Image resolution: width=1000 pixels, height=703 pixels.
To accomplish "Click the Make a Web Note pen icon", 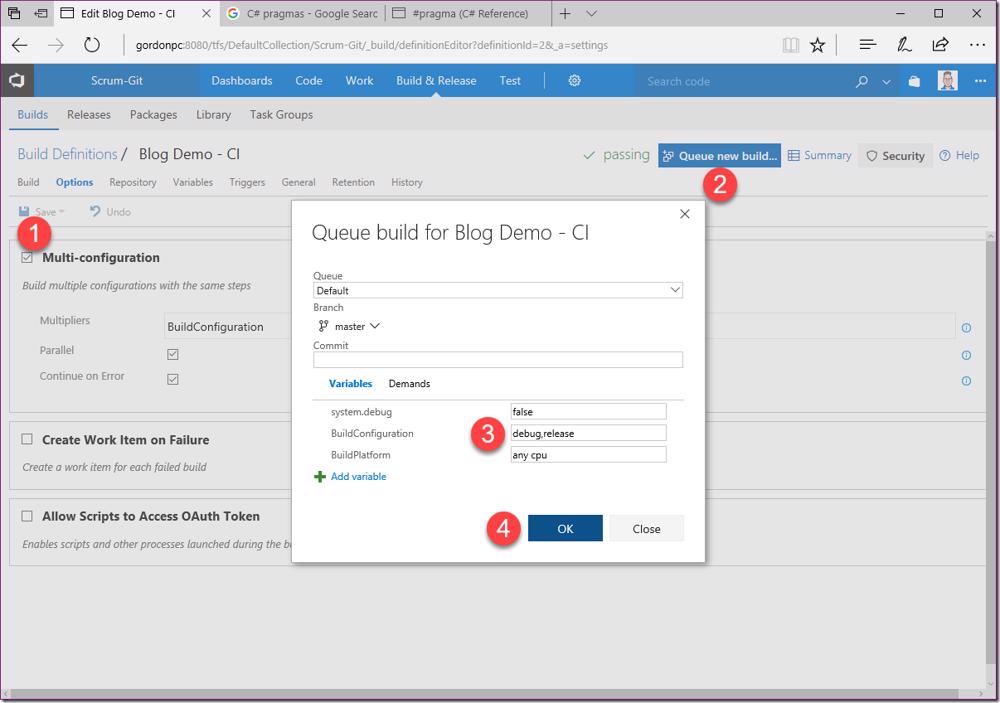I will pos(904,45).
